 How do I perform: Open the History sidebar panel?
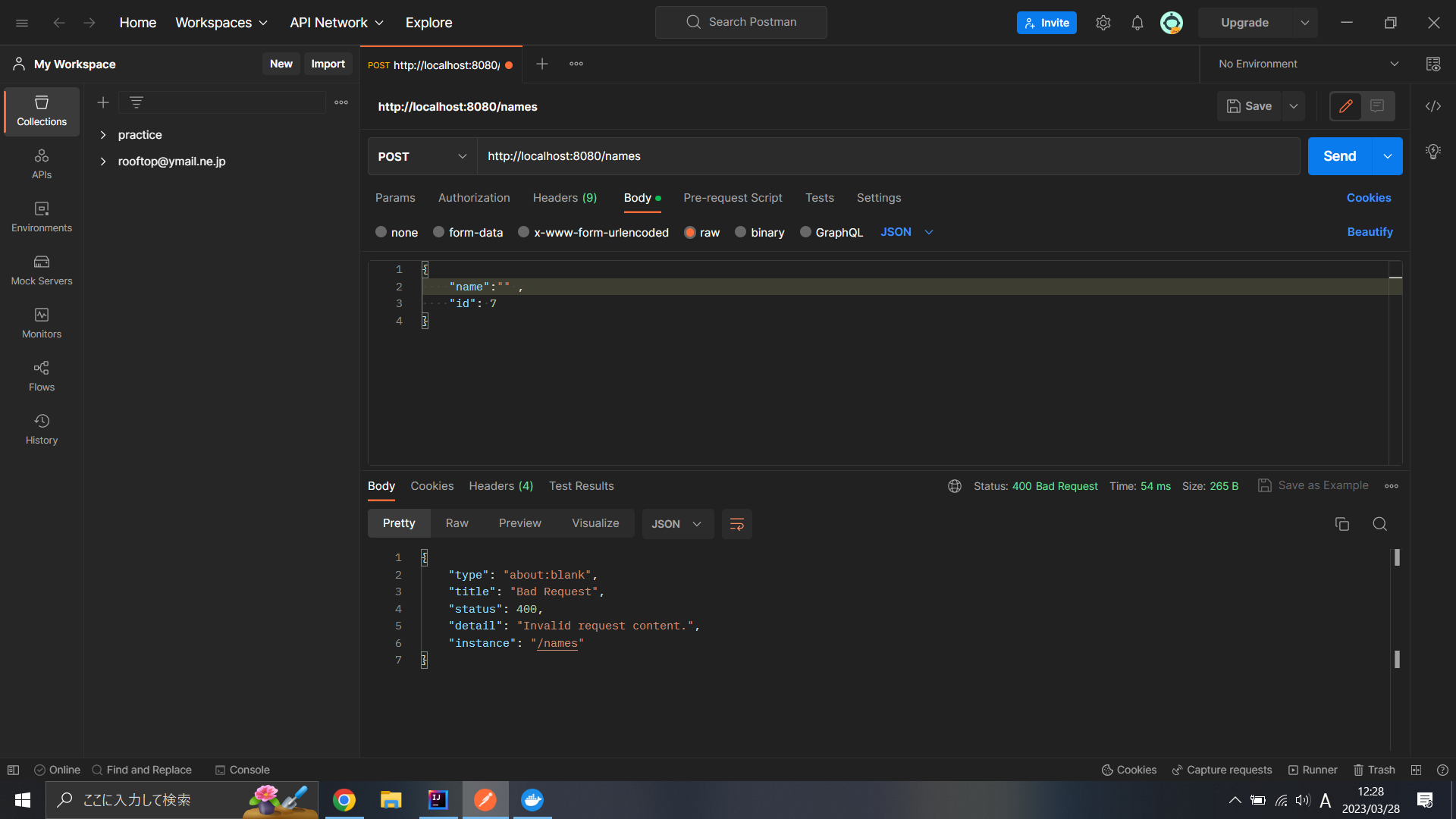coord(41,428)
